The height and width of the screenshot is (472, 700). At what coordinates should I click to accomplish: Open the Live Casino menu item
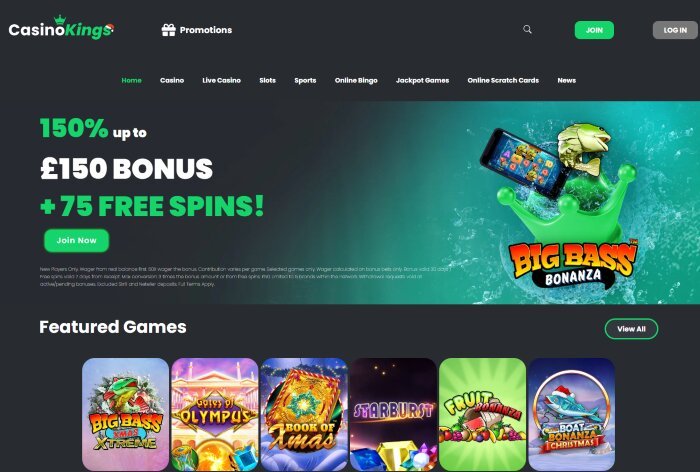[x=221, y=80]
